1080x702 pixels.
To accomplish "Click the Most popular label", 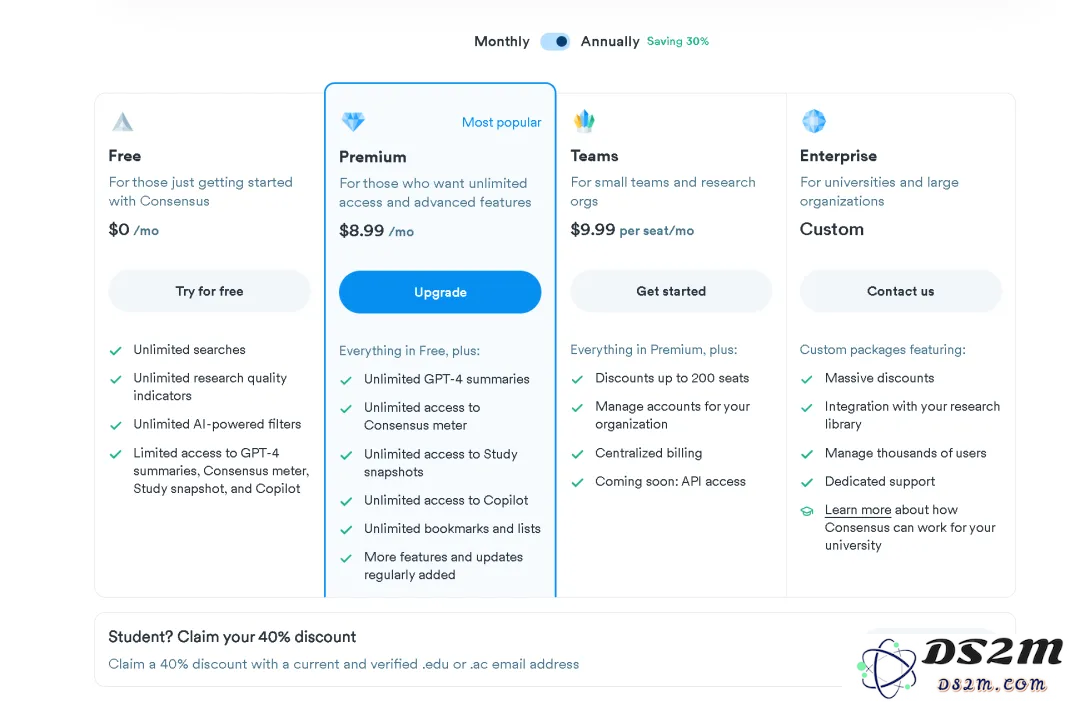I will point(501,123).
